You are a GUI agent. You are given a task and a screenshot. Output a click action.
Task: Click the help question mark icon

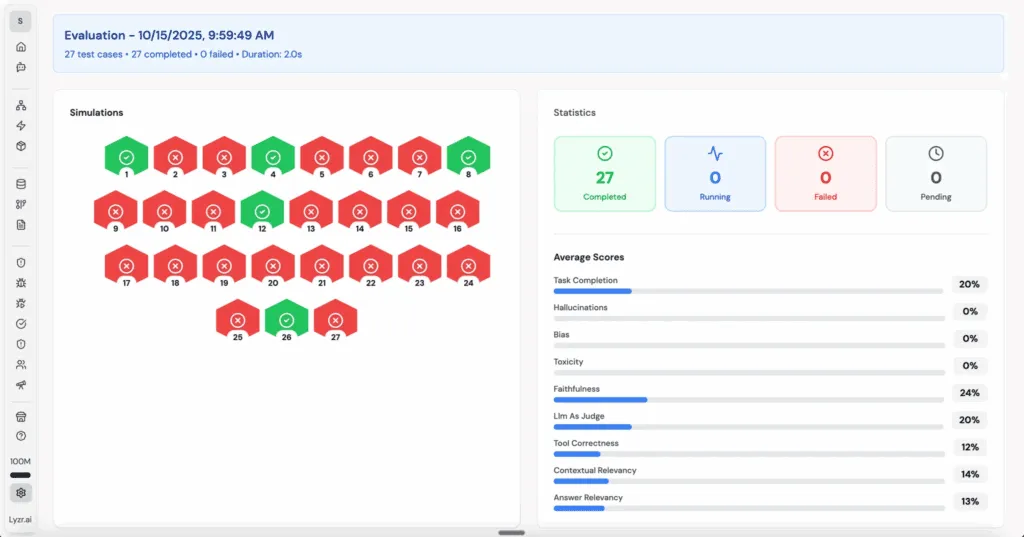[21, 436]
